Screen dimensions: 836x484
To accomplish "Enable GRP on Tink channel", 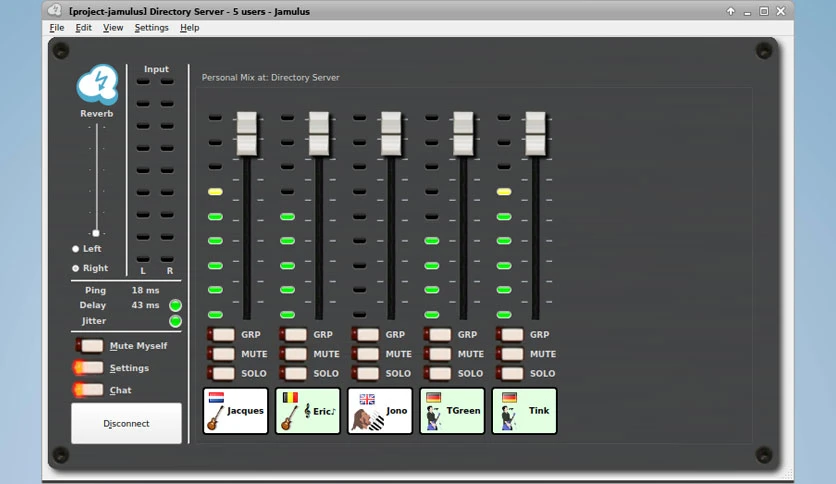I will click(510, 335).
